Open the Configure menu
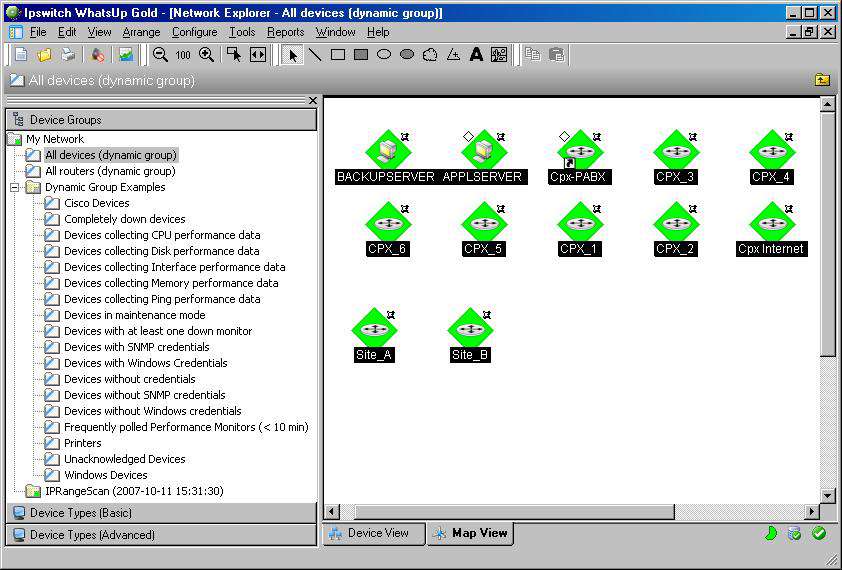Image resolution: width=842 pixels, height=570 pixels. 194,32
